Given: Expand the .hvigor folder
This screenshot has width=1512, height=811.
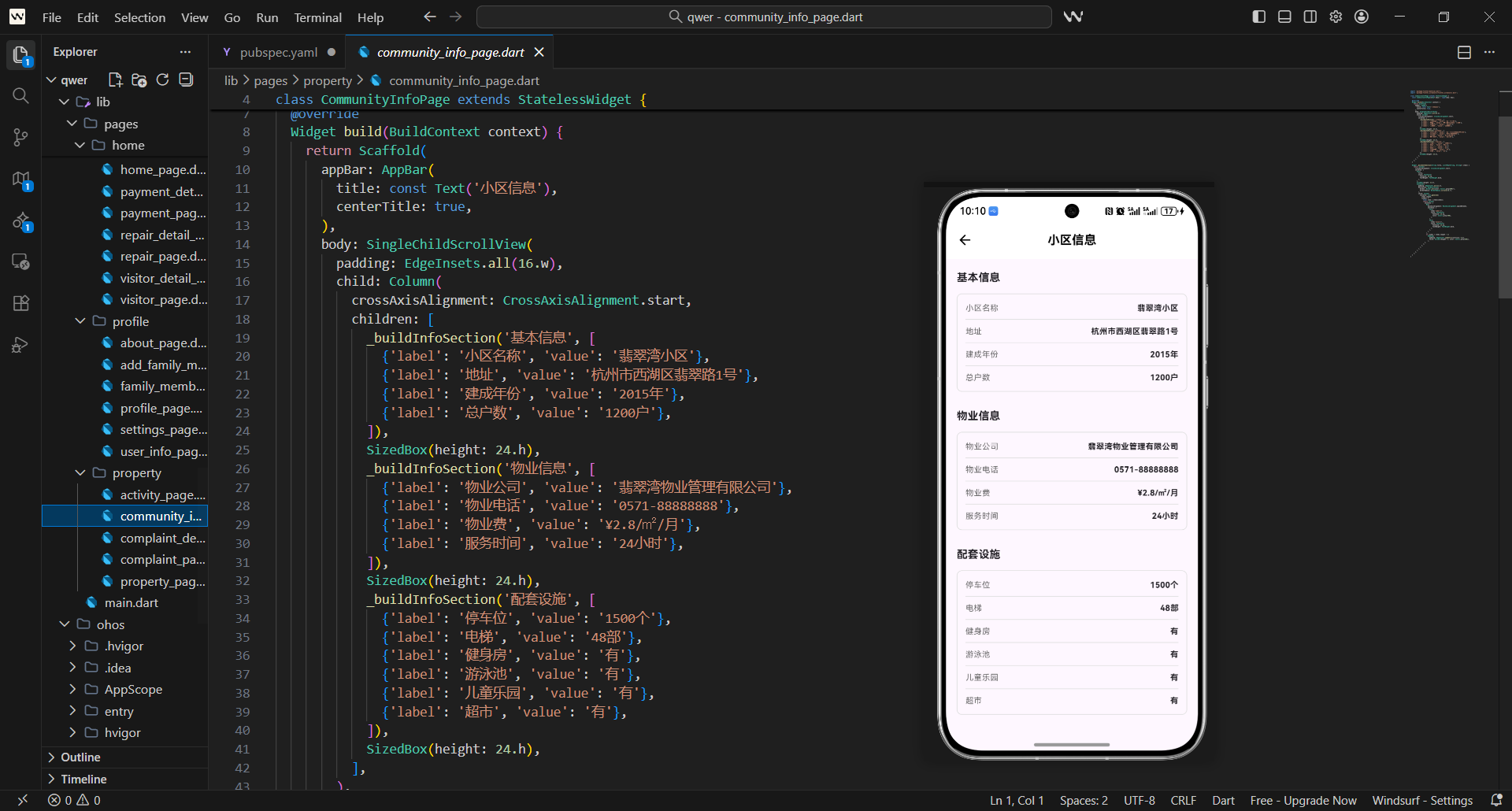Looking at the screenshot, I should pyautogui.click(x=72, y=646).
